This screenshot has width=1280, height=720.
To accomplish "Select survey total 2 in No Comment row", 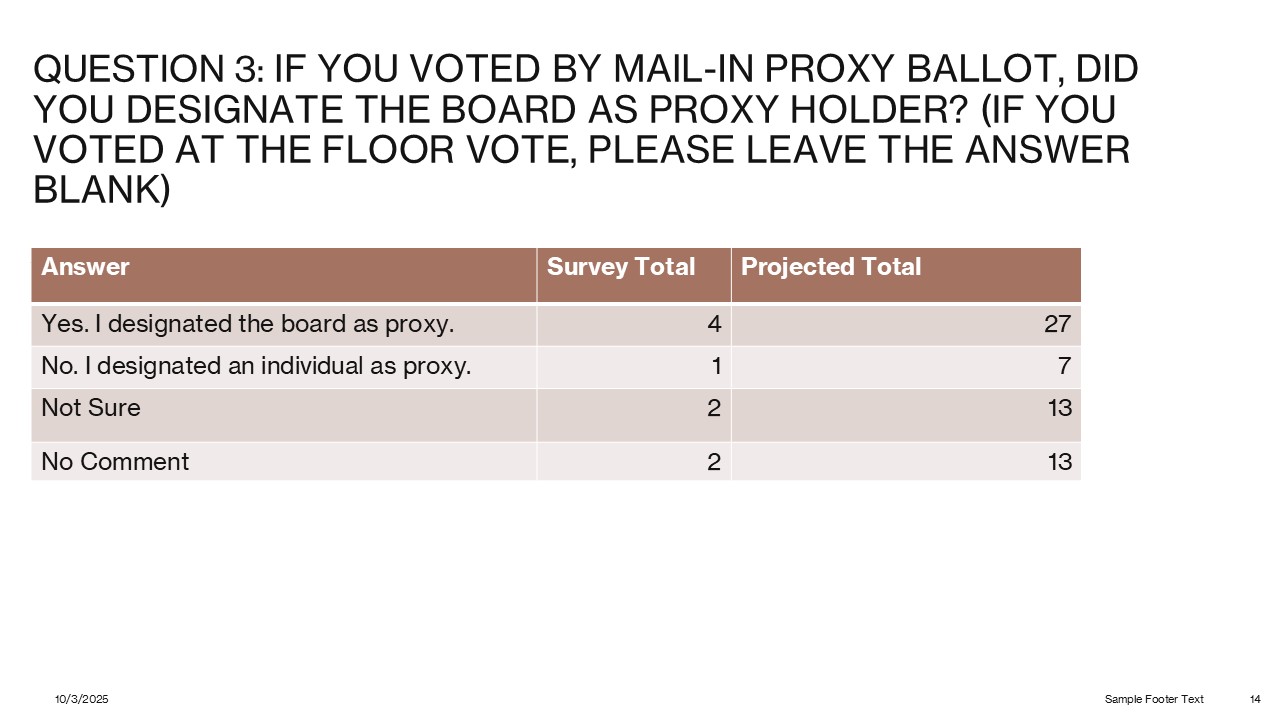I will tap(714, 461).
